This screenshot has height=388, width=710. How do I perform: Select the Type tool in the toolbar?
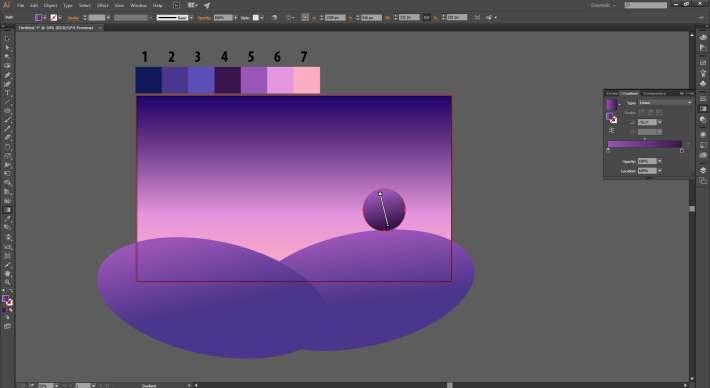7,93
